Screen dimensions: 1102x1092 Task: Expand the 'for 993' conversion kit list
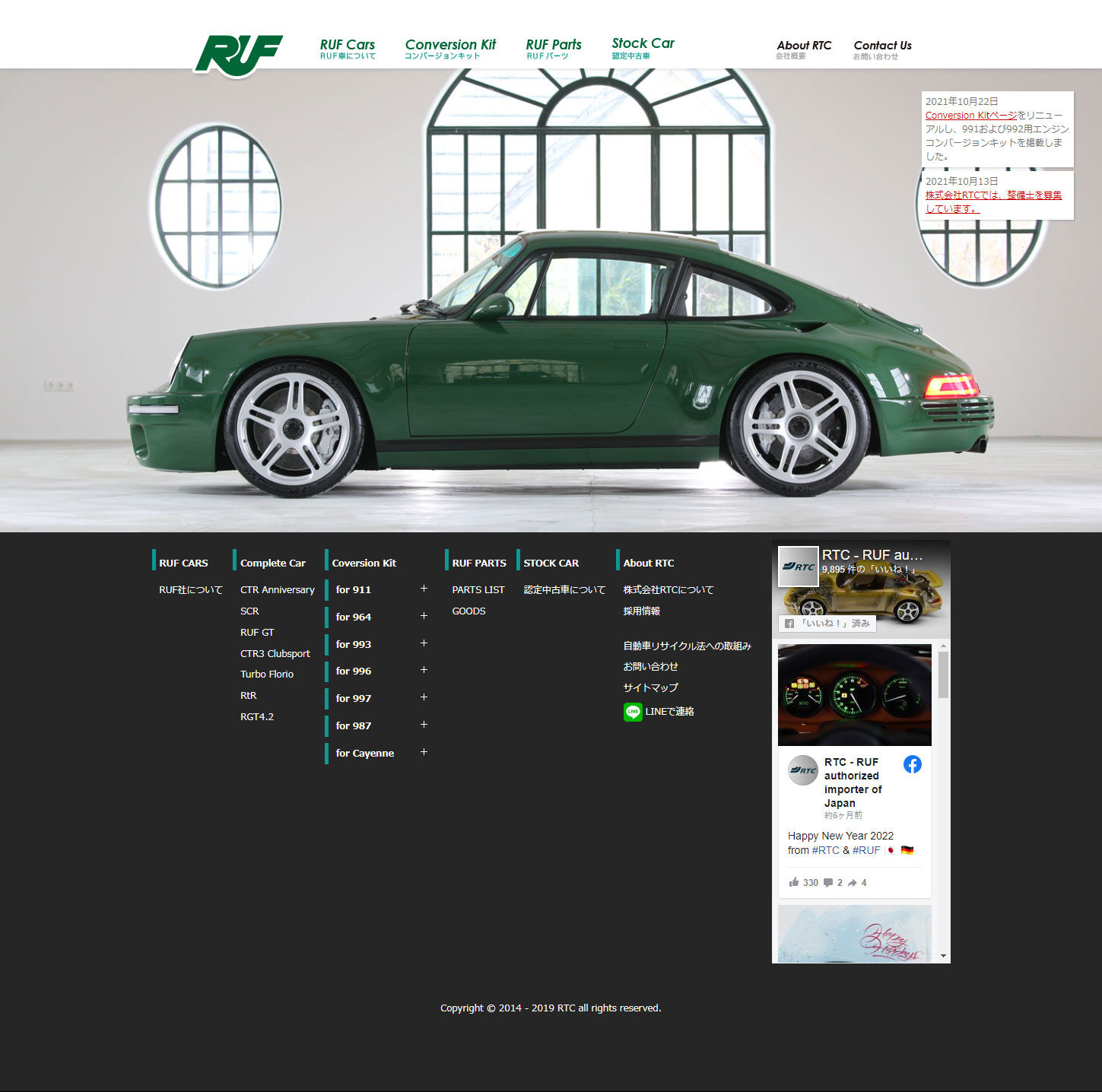point(424,643)
